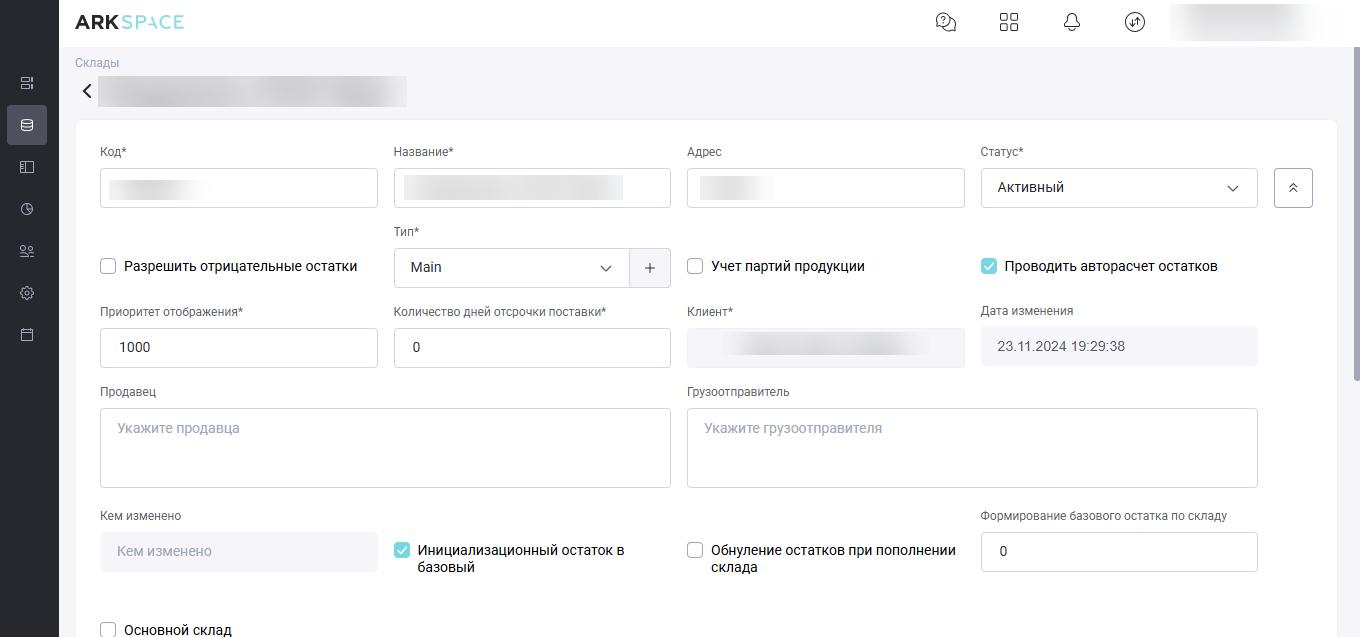This screenshot has width=1360, height=637.
Task: Click the notifications bell icon
Action: point(1071,22)
